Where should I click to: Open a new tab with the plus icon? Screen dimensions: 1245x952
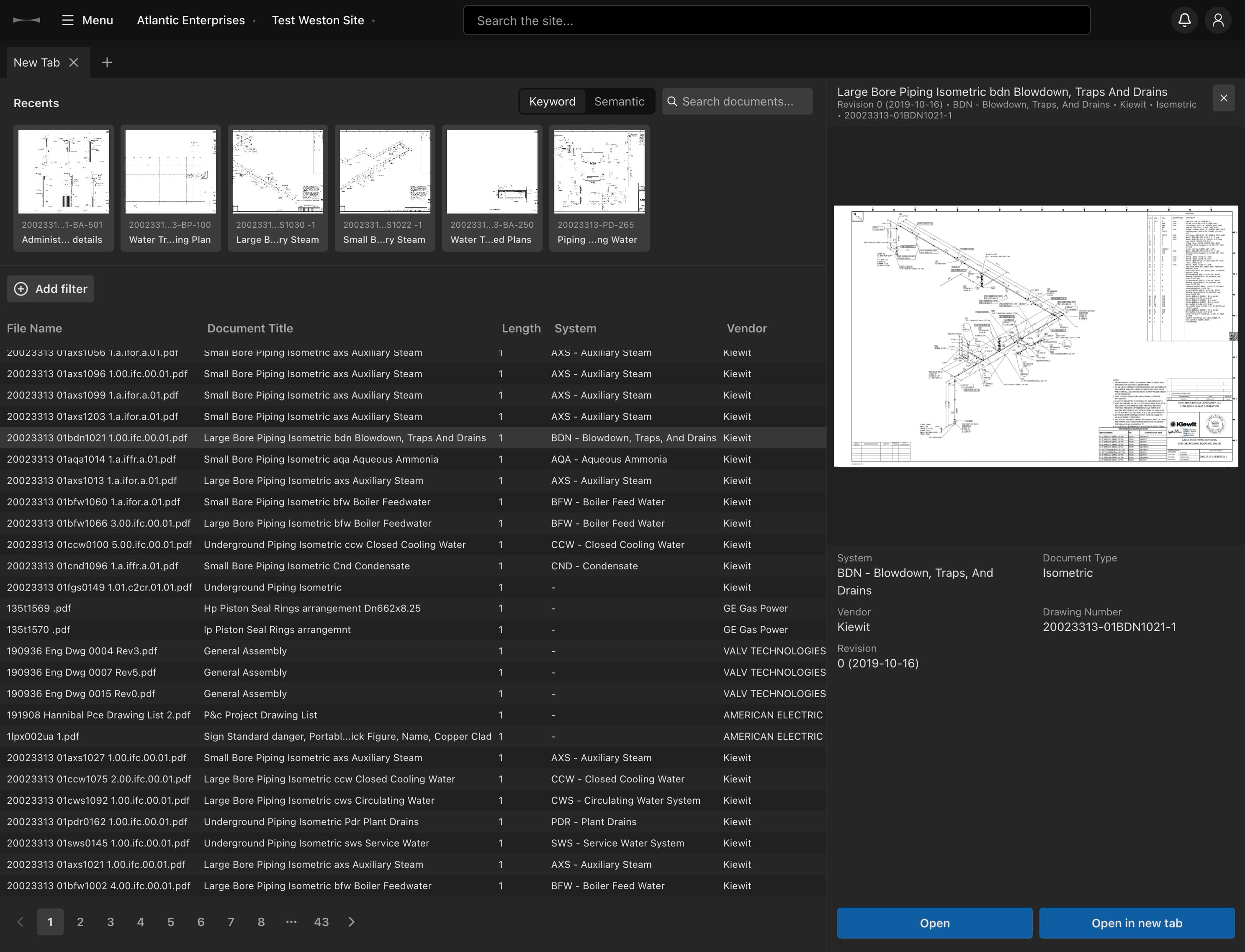click(106, 62)
